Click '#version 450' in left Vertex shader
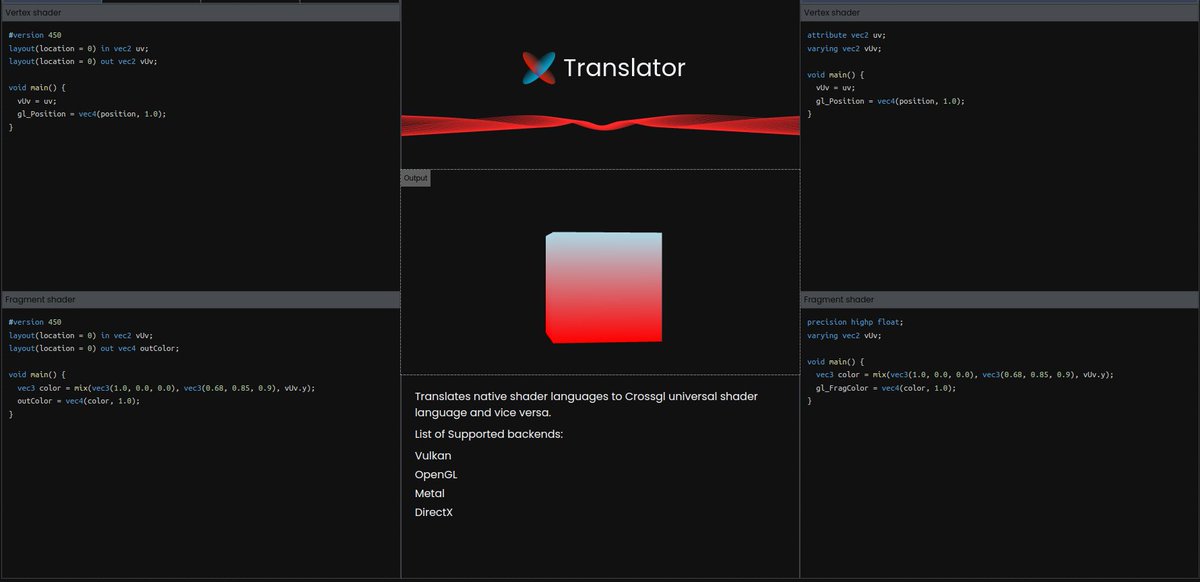1200x582 pixels. (35, 35)
